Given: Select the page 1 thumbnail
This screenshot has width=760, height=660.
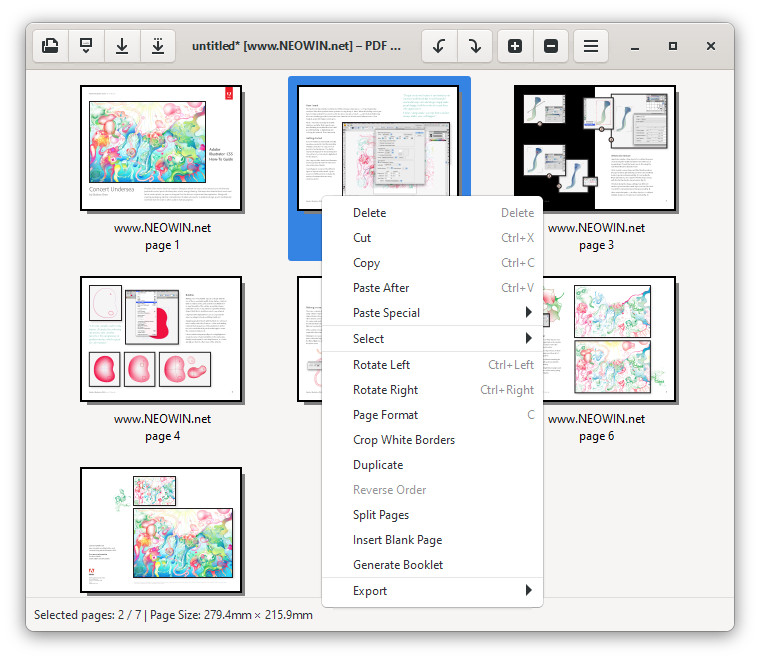Looking at the screenshot, I should pos(161,148).
